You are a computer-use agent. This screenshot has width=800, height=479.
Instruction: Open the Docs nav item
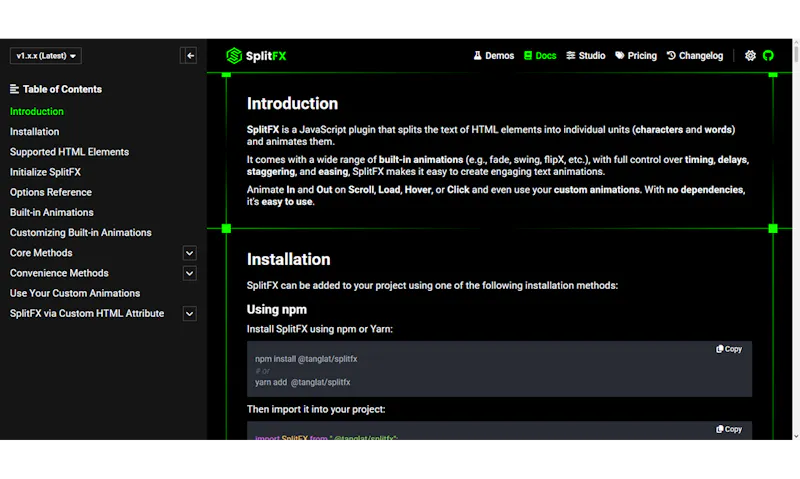tap(540, 56)
